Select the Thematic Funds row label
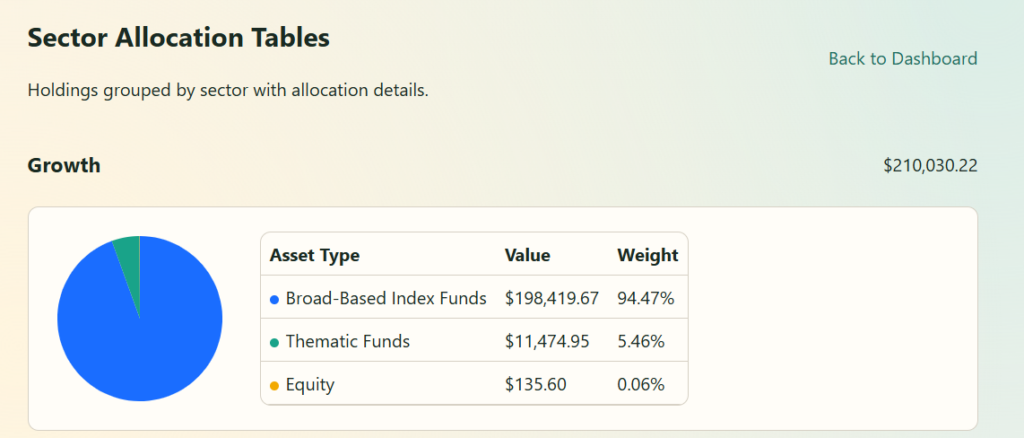Image resolution: width=1024 pixels, height=438 pixels. (347, 341)
